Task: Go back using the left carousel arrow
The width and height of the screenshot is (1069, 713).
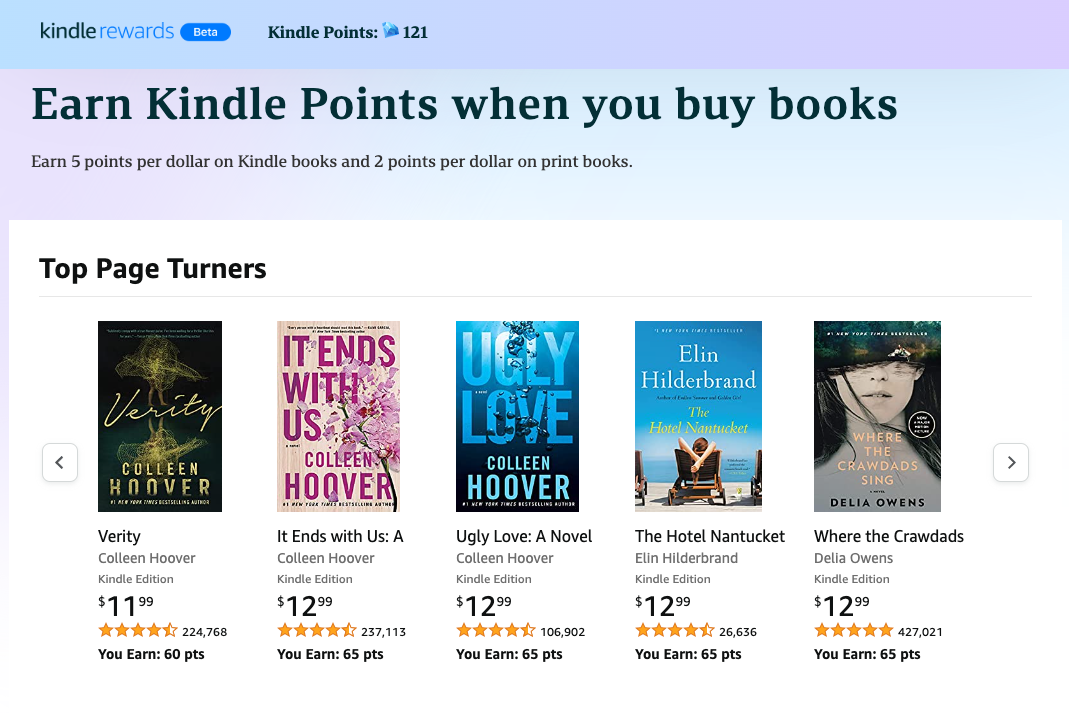Action: [60, 462]
